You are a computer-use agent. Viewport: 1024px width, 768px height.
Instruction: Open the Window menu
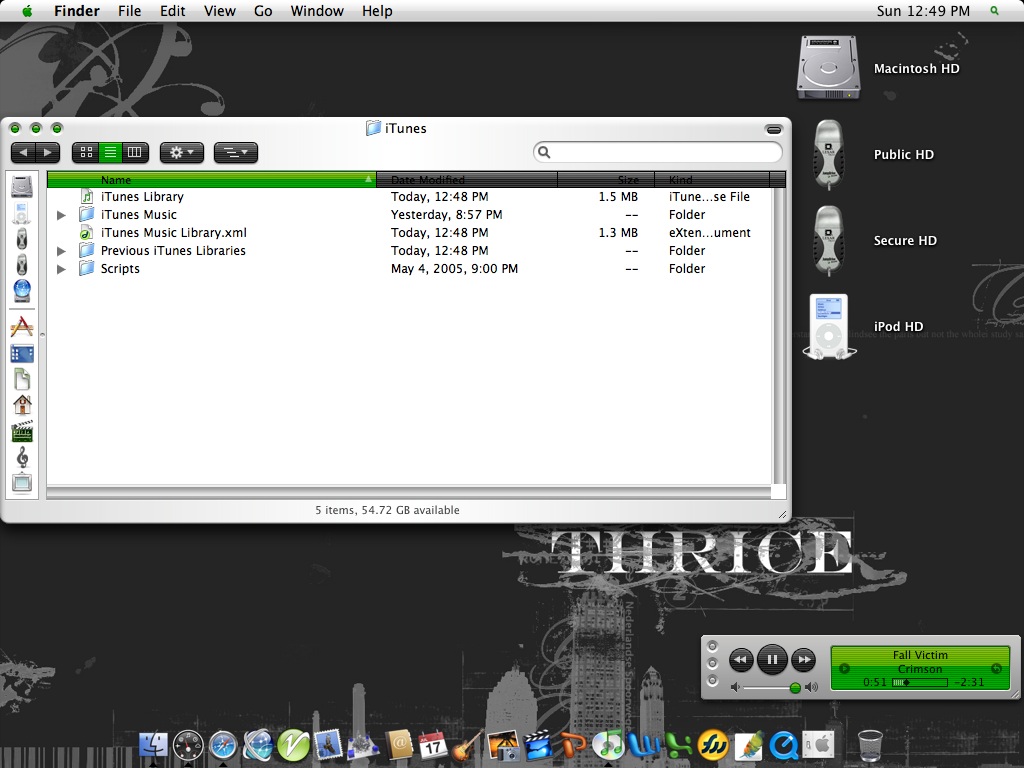[317, 10]
